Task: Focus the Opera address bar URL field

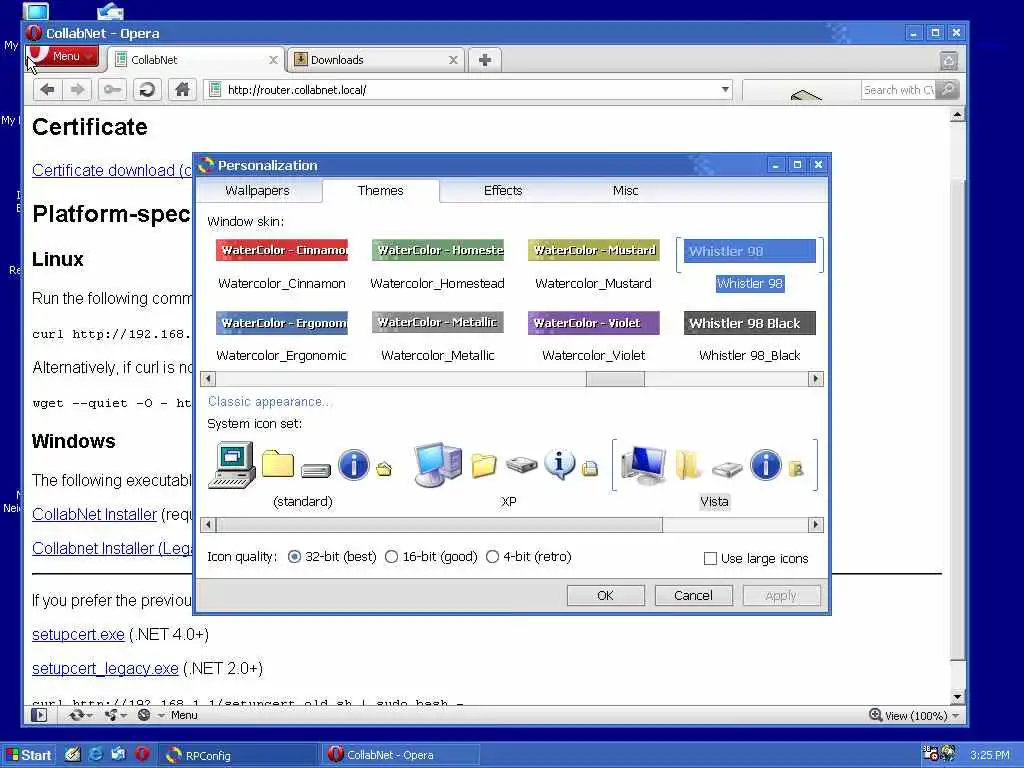Action: [x=468, y=89]
